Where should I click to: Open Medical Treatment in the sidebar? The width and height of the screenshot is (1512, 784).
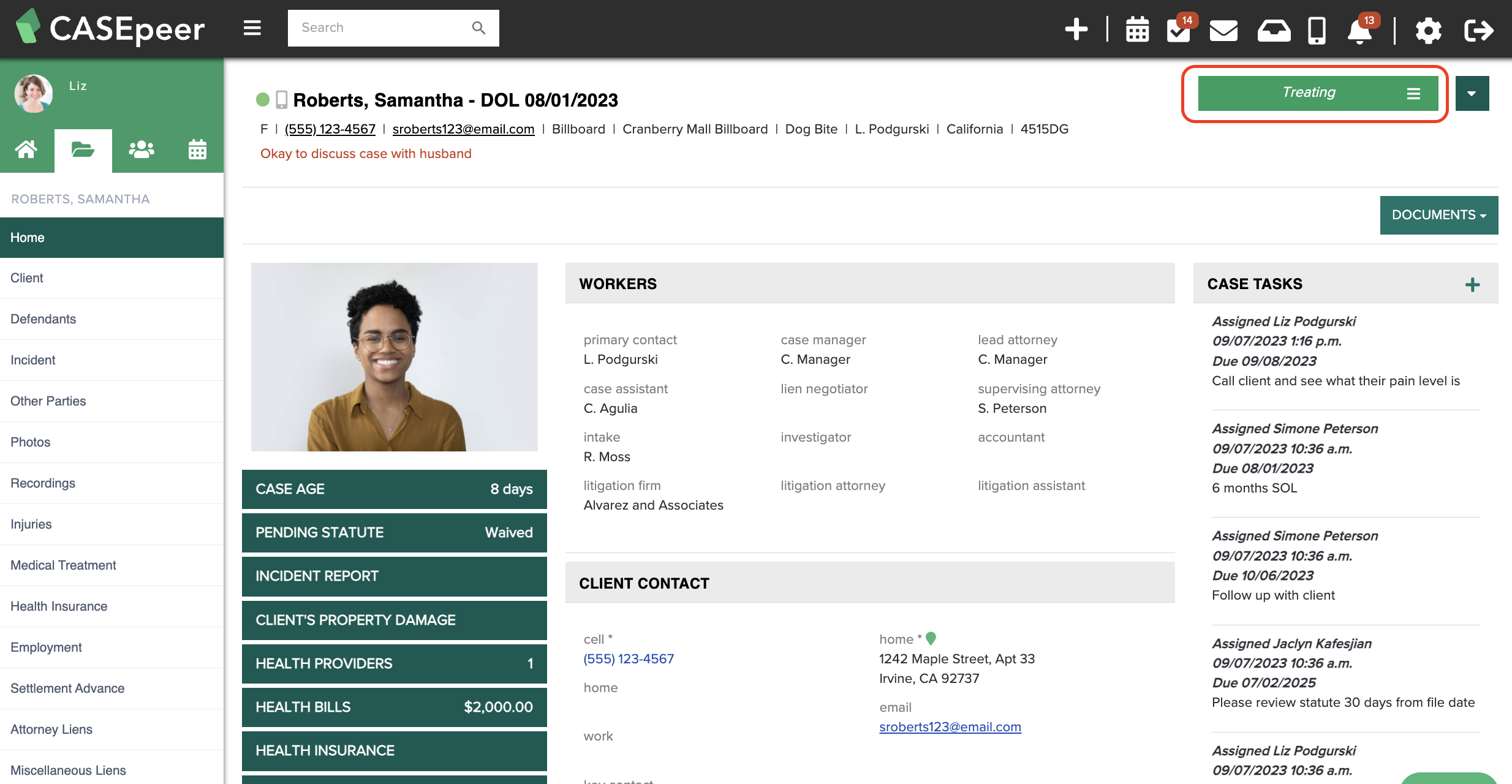[x=112, y=565]
